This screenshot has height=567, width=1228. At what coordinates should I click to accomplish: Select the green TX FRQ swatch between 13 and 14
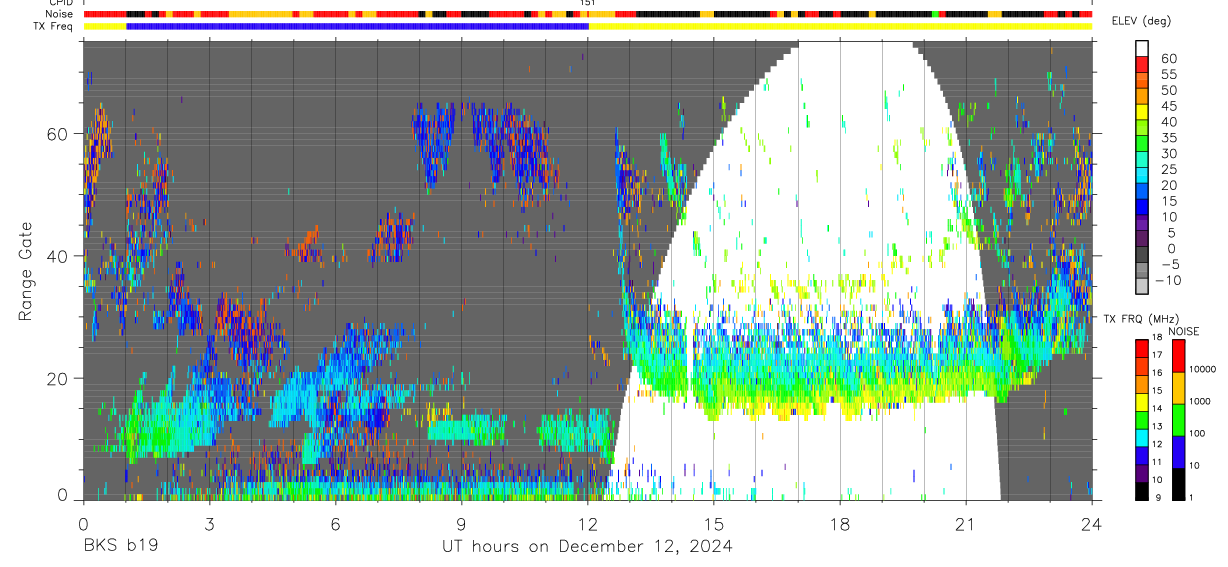1143,418
